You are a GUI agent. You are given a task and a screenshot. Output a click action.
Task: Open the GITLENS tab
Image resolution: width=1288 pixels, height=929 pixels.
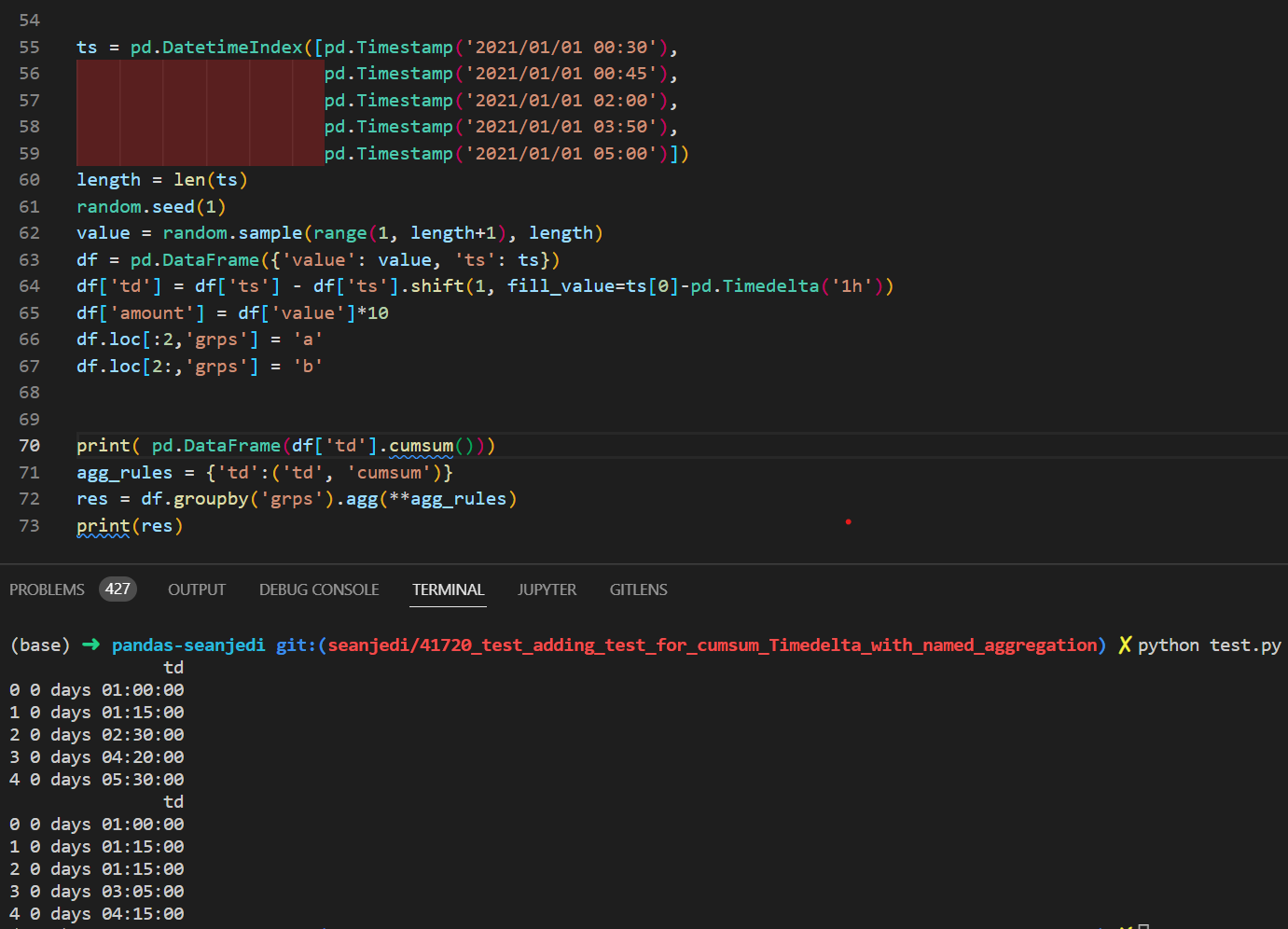point(639,589)
